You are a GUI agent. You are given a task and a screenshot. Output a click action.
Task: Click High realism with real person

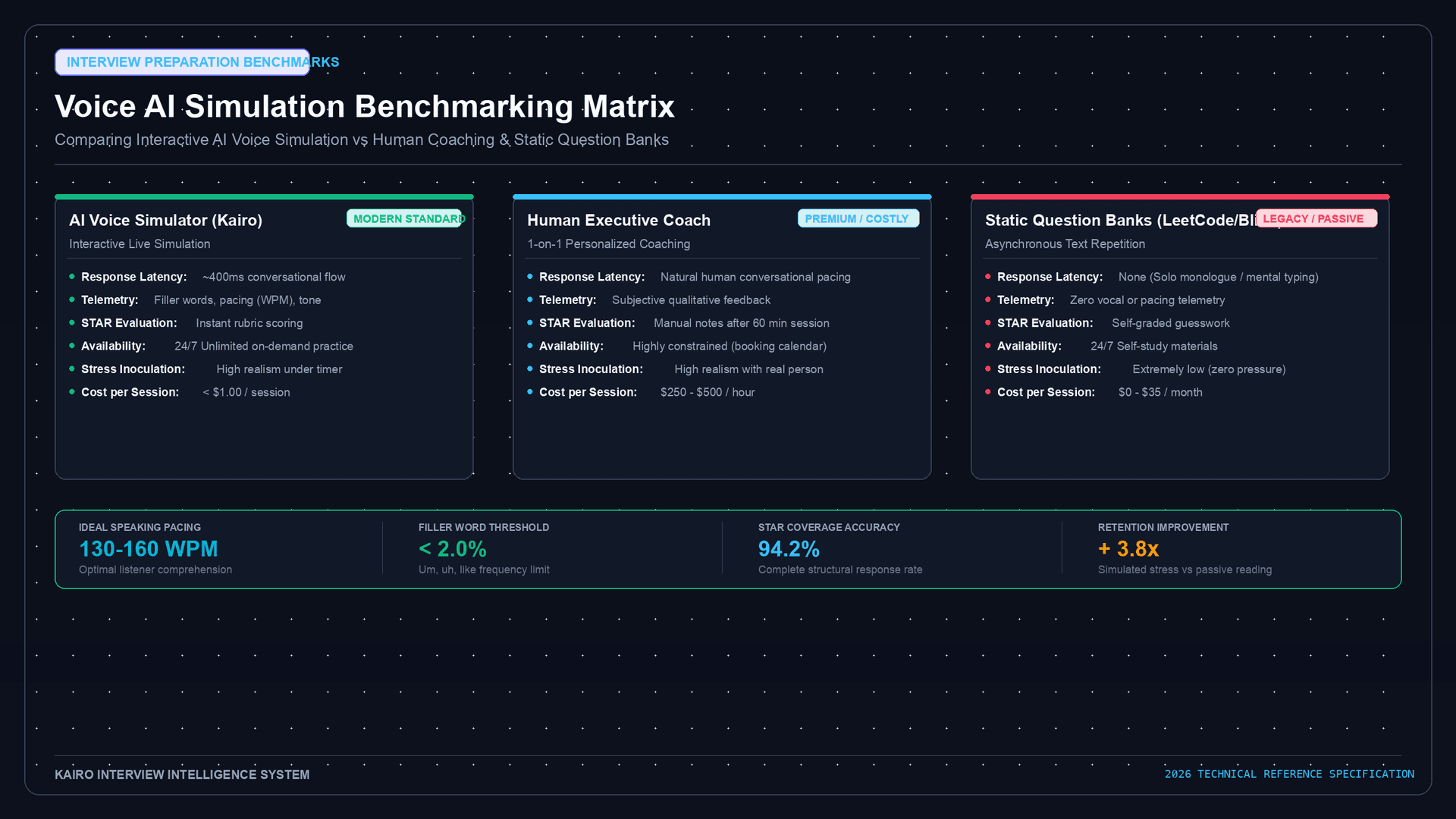748,369
